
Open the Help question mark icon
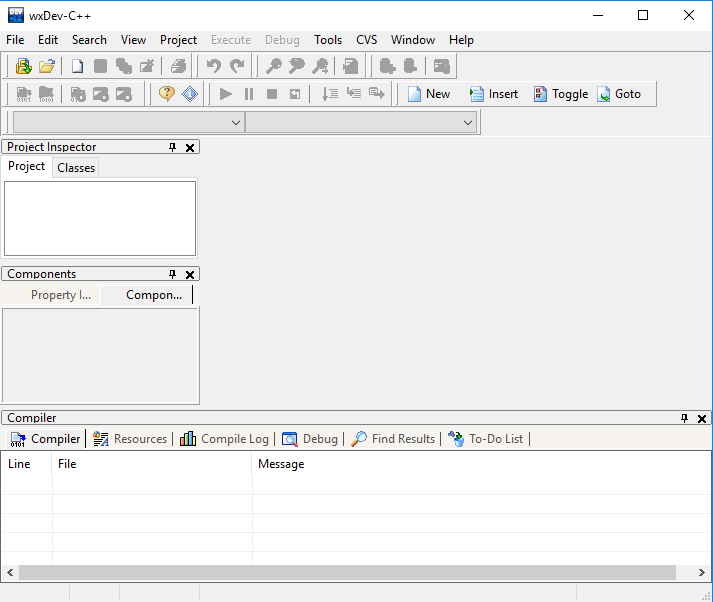(167, 94)
